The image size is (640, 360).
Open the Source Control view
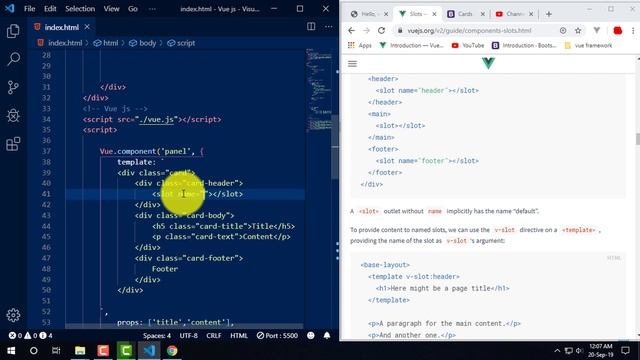[x=13, y=87]
